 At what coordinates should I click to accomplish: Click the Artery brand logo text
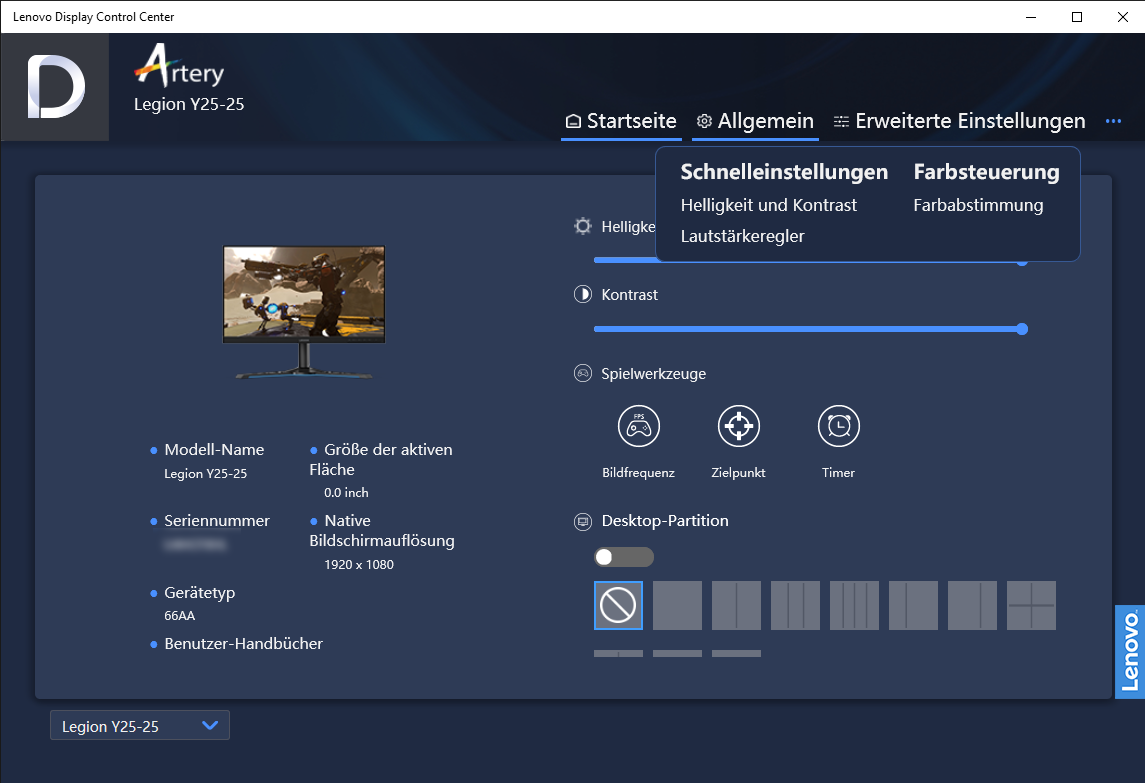pyautogui.click(x=180, y=66)
